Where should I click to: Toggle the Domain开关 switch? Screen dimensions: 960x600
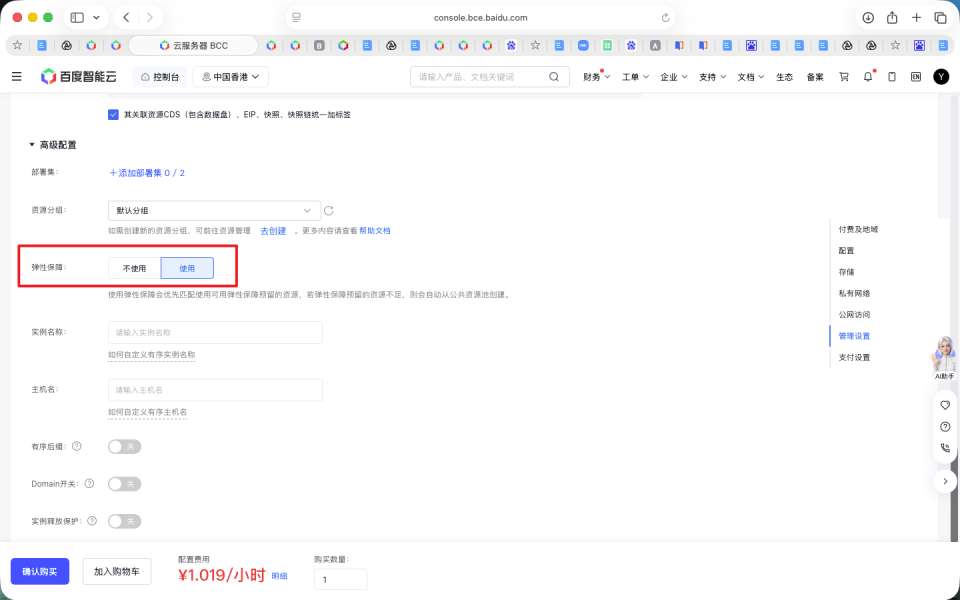(x=124, y=484)
